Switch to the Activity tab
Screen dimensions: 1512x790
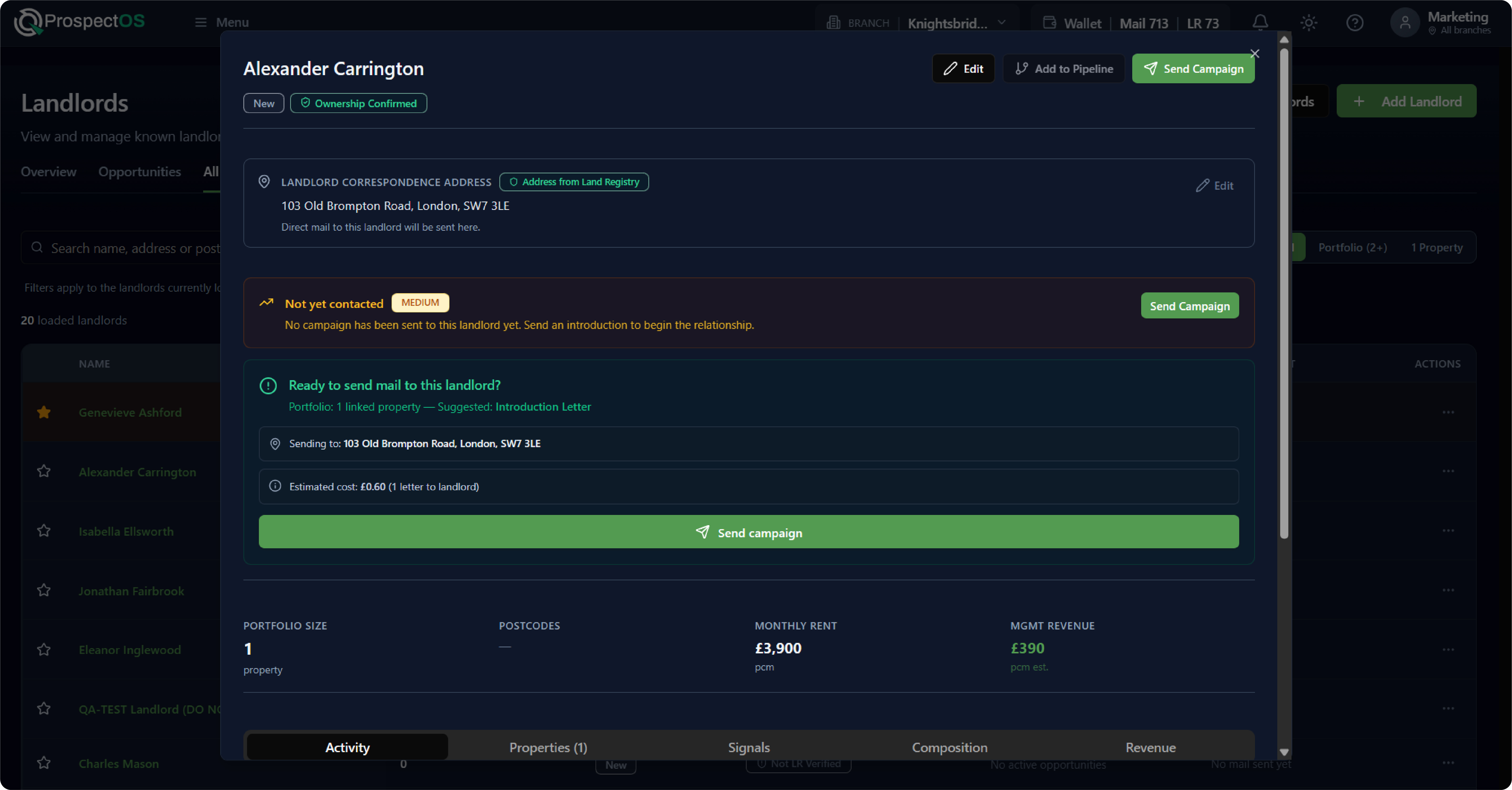(347, 747)
